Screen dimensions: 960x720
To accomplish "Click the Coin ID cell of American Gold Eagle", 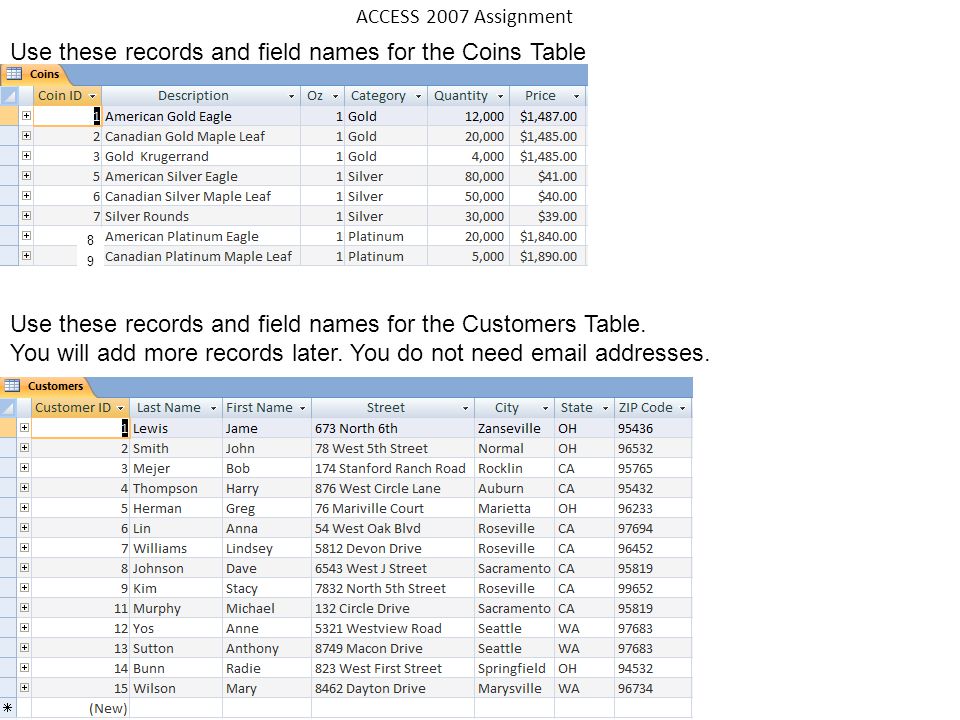I will tap(67, 116).
